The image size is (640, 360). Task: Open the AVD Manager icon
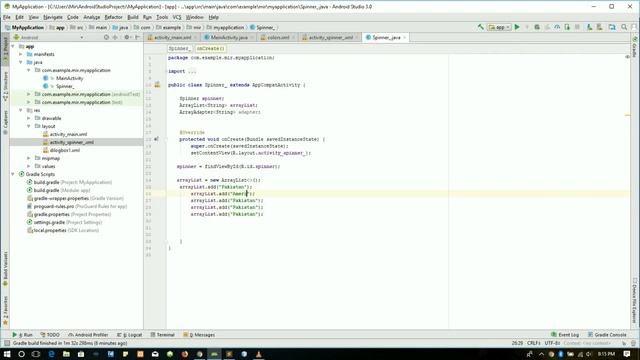point(589,27)
